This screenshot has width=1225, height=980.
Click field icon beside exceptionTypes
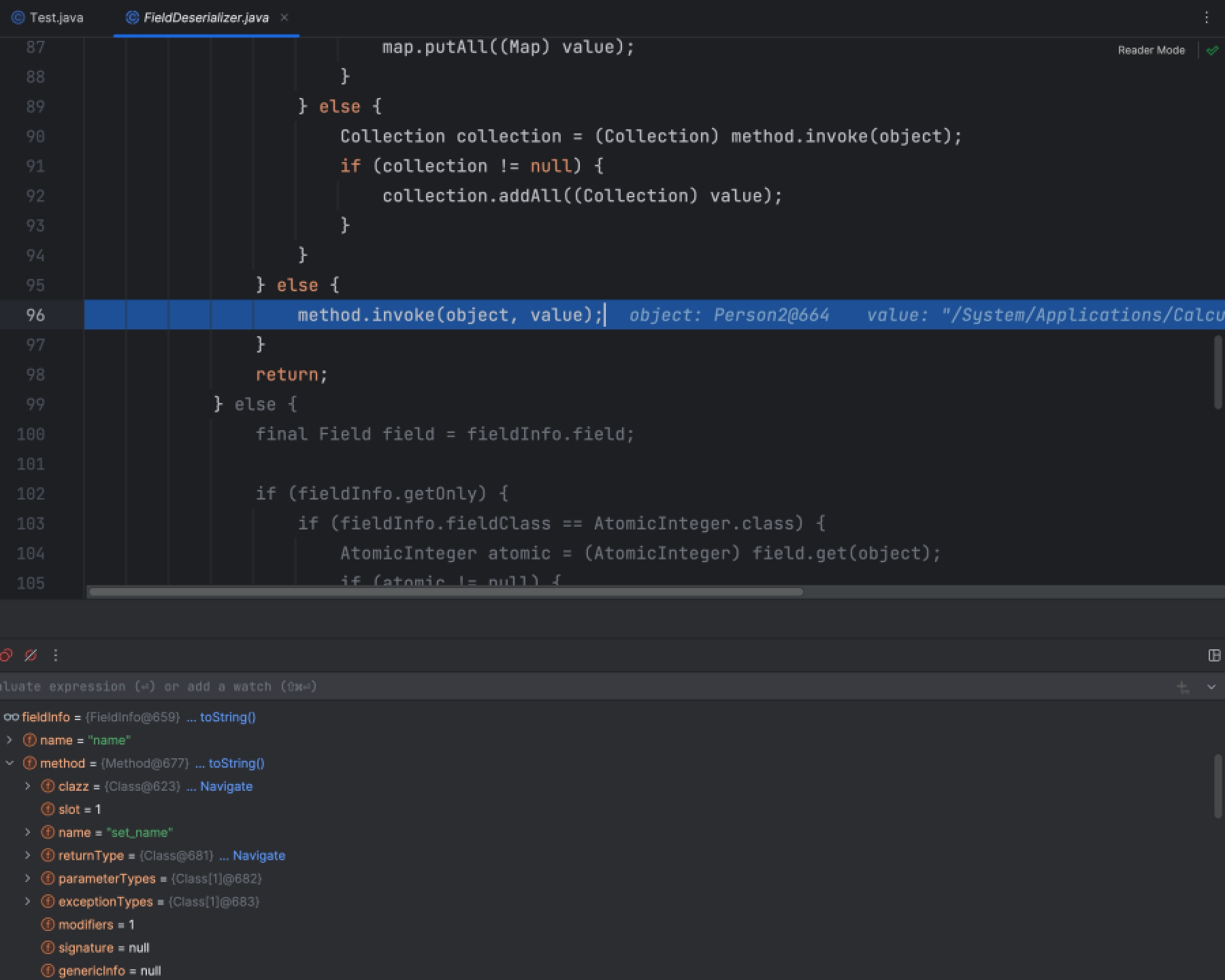tap(48, 902)
